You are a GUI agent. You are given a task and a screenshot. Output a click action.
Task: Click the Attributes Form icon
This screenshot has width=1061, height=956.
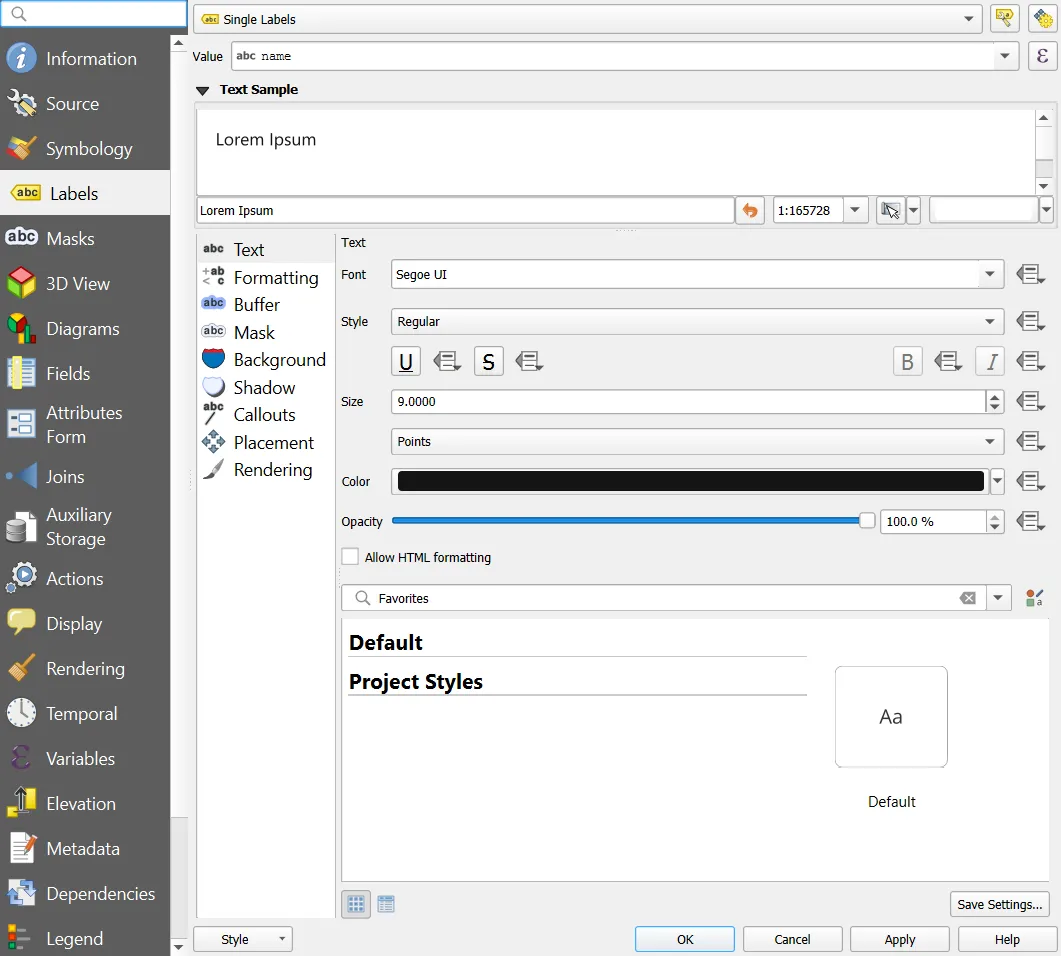[x=21, y=425]
